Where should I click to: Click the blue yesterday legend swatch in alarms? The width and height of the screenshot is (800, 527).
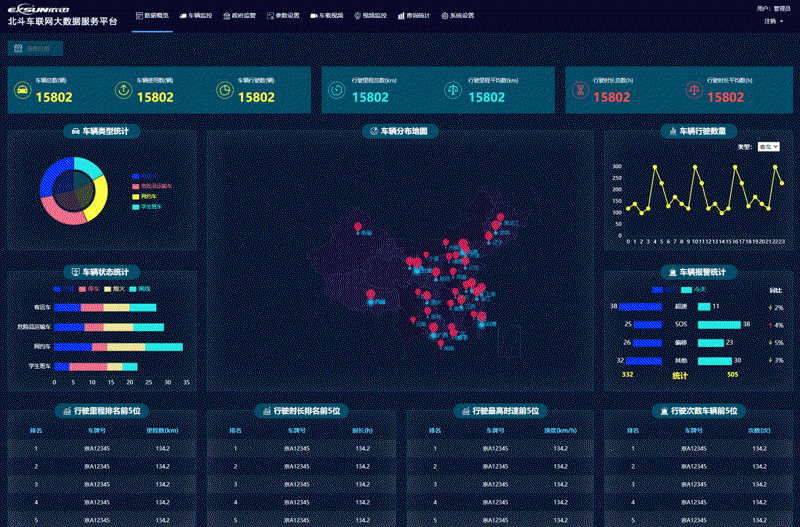(x=657, y=290)
